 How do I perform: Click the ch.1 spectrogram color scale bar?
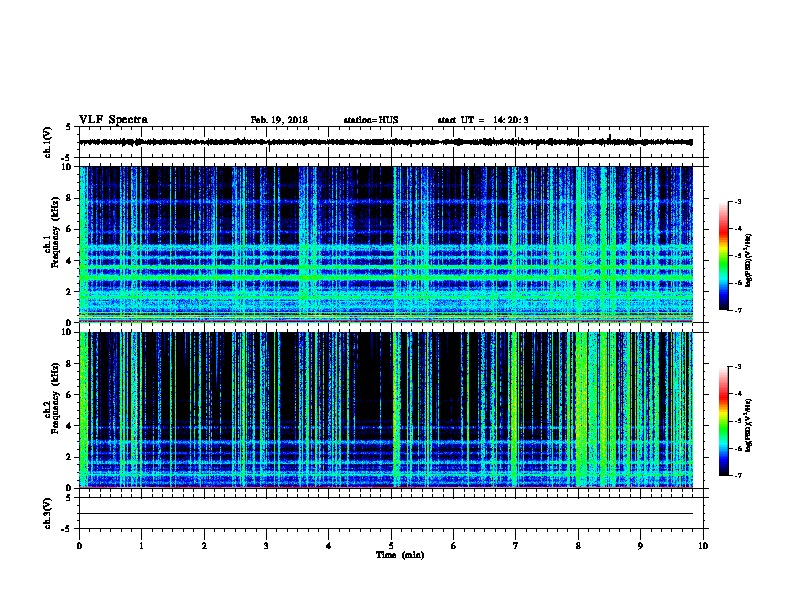(724, 256)
